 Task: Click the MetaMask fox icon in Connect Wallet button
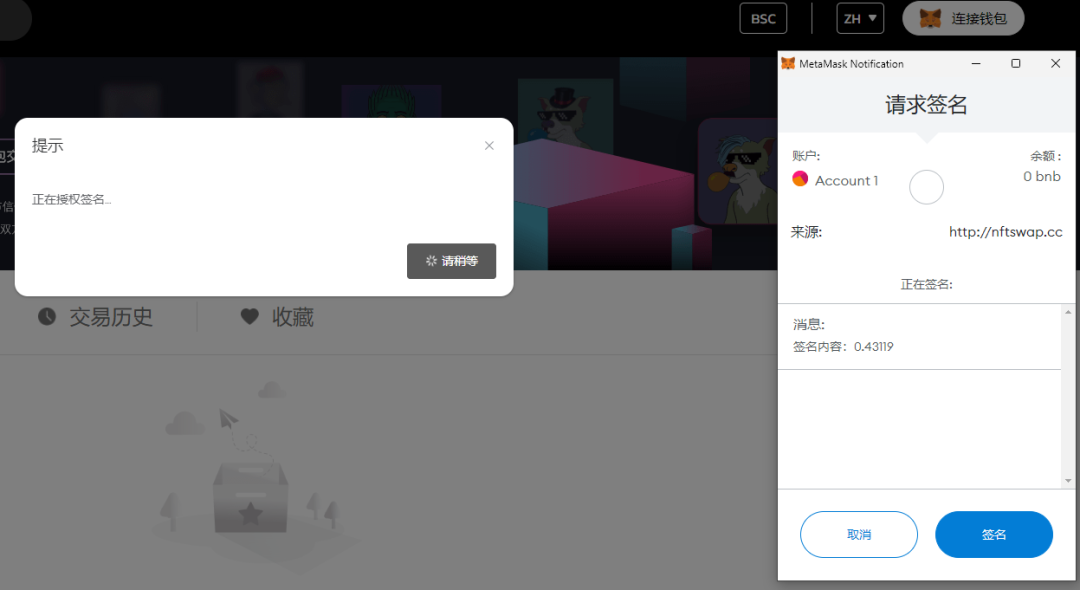[x=930, y=18]
